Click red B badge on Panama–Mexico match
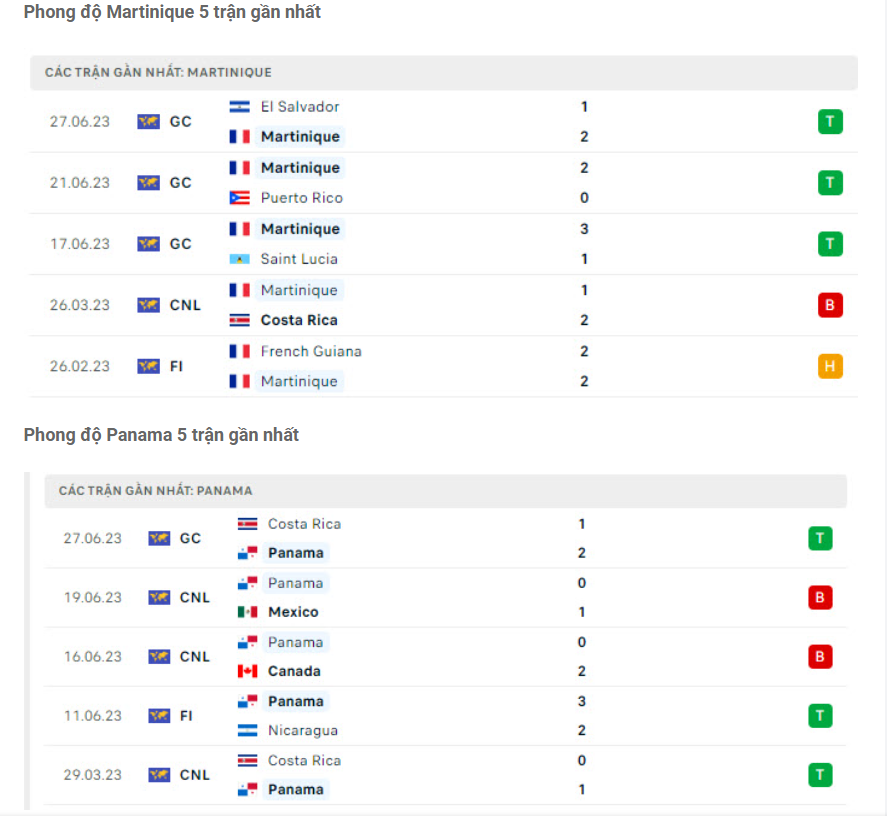887x816 pixels. click(x=820, y=598)
